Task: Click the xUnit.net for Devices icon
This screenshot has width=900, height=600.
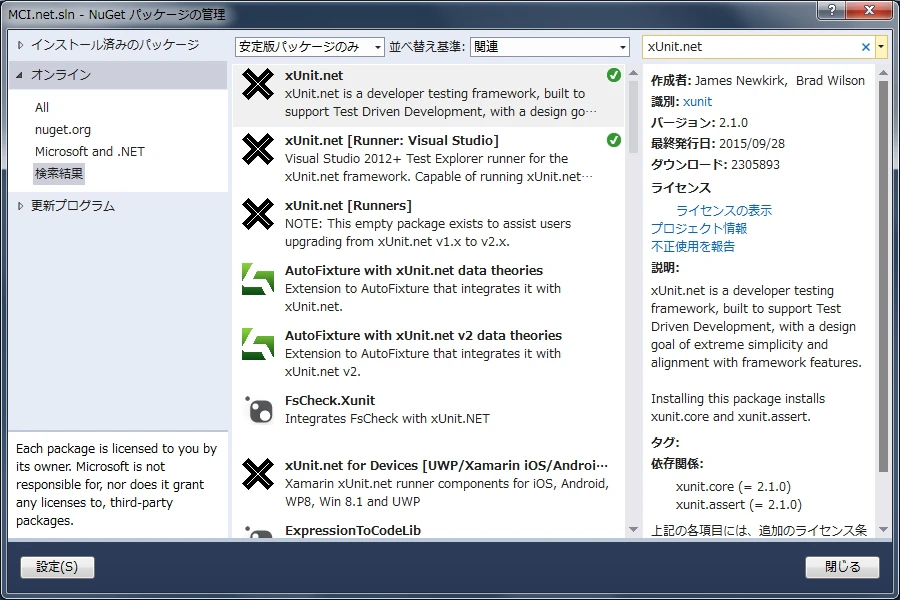Action: [x=258, y=474]
